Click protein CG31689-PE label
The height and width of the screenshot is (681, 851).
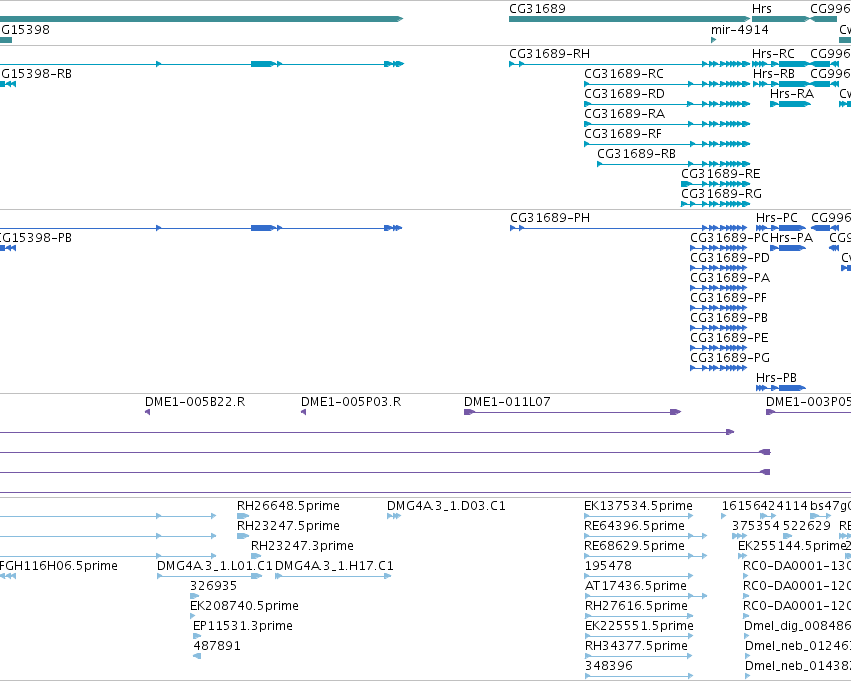pyautogui.click(x=729, y=338)
